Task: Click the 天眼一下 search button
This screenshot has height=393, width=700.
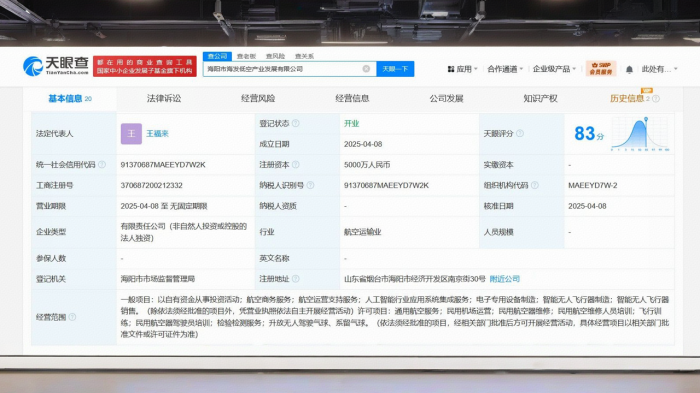Action: pyautogui.click(x=395, y=69)
